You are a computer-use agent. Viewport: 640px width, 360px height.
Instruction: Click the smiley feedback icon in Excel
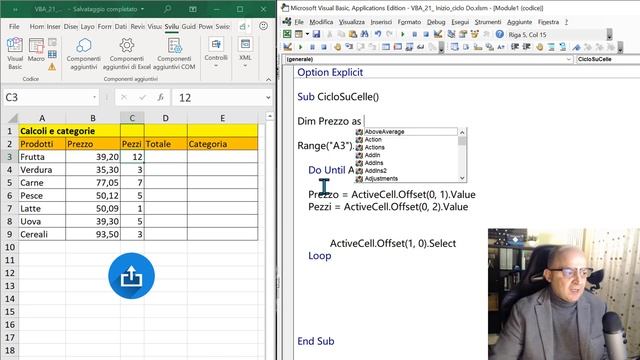264,27
